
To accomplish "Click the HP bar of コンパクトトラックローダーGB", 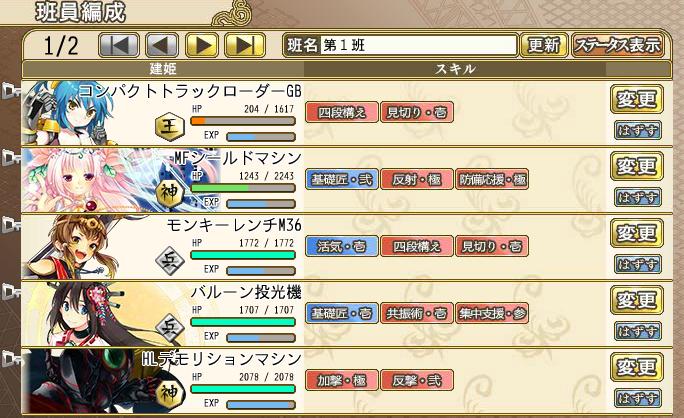I will (x=243, y=121).
